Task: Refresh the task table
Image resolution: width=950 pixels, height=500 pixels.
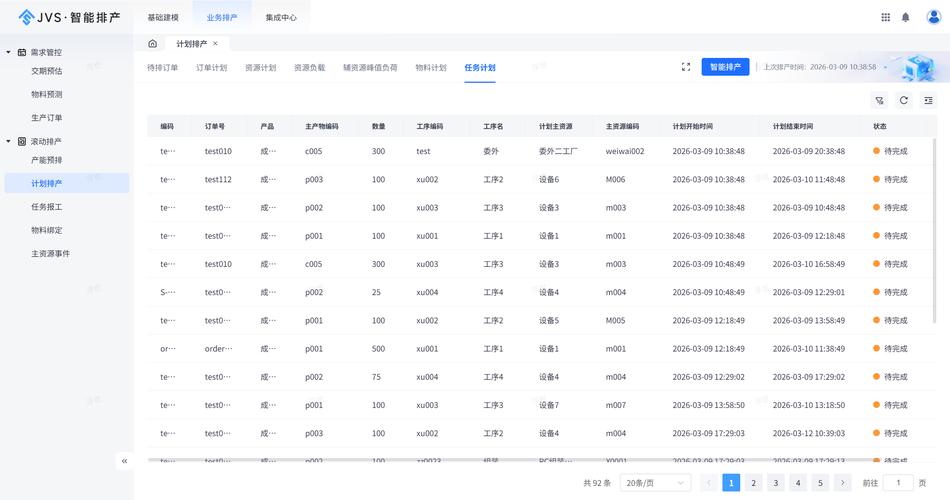Action: [x=903, y=101]
